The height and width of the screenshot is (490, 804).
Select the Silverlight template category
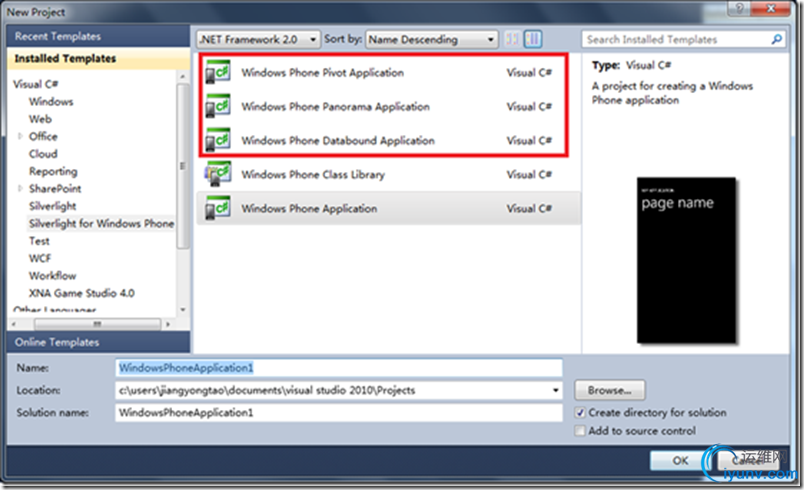pyautogui.click(x=53, y=206)
